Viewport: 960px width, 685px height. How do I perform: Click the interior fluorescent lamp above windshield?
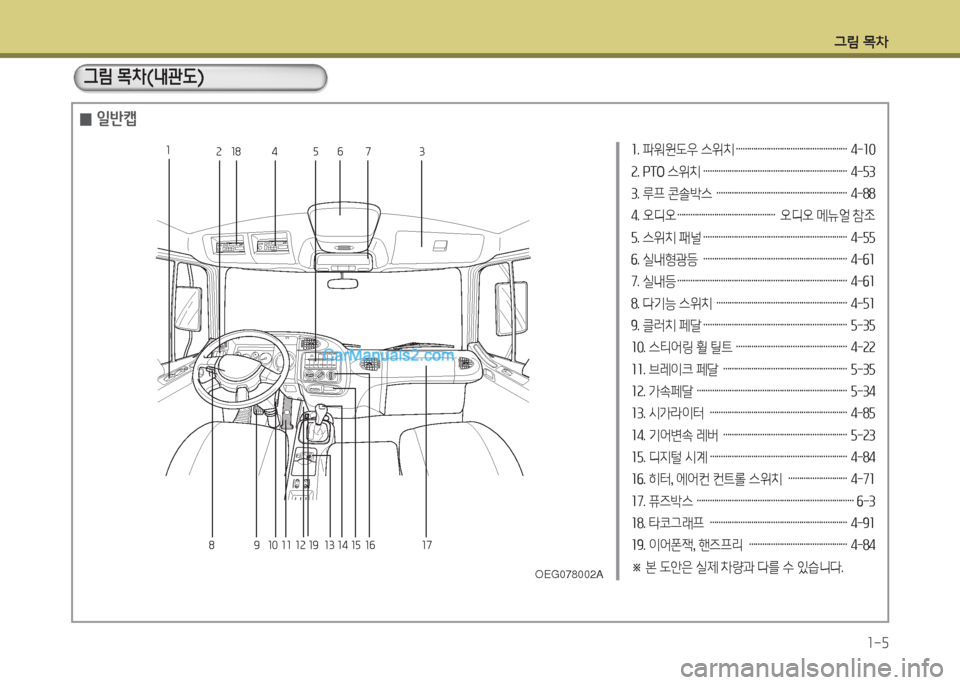pyautogui.click(x=344, y=226)
